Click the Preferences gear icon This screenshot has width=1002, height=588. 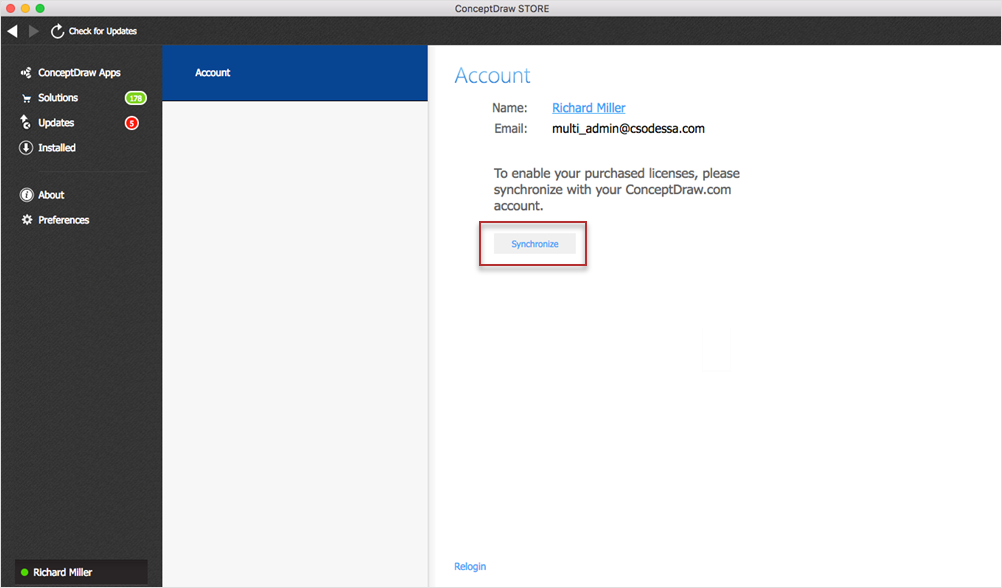point(26,220)
